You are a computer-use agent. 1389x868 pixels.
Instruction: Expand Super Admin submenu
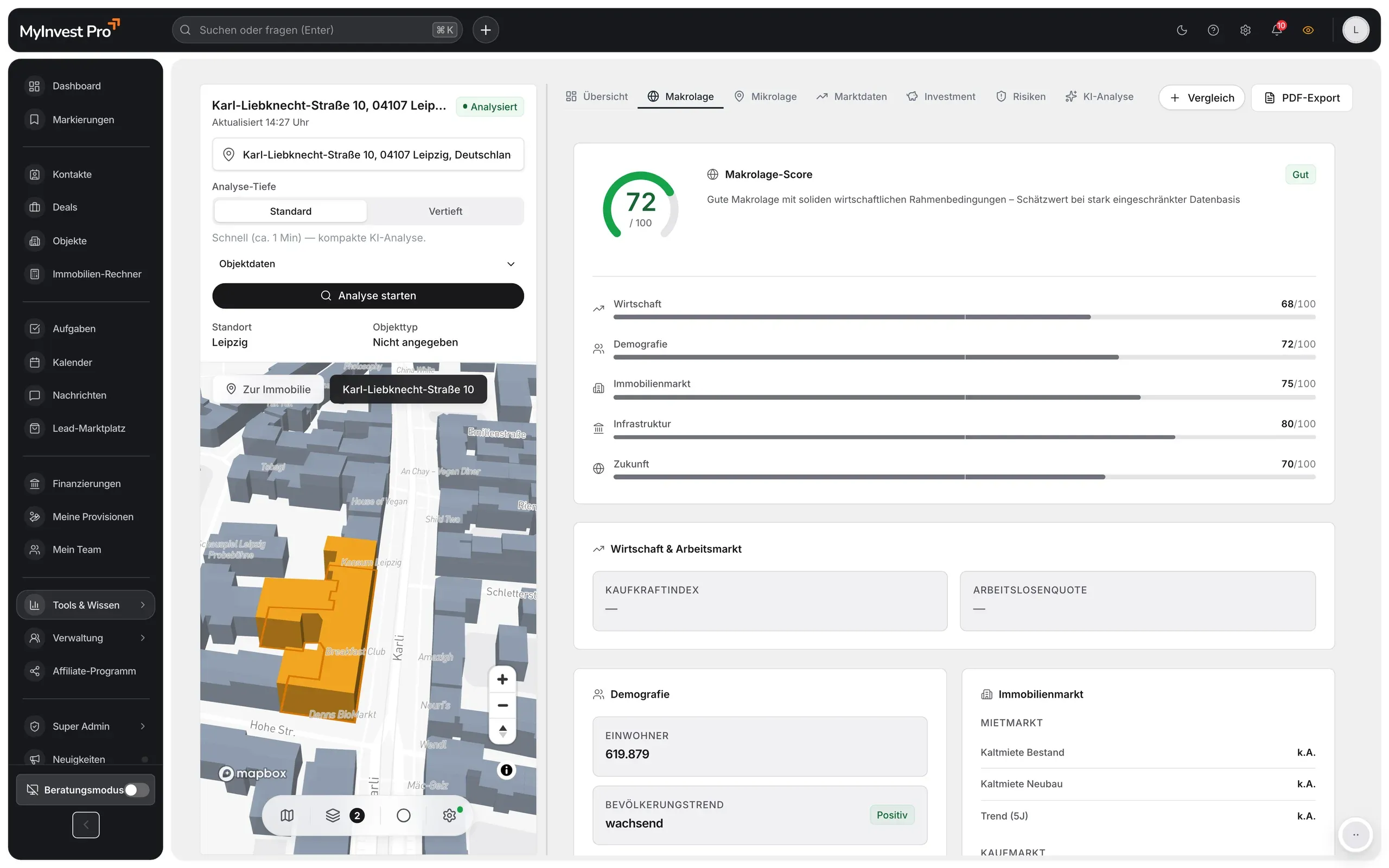(86, 726)
